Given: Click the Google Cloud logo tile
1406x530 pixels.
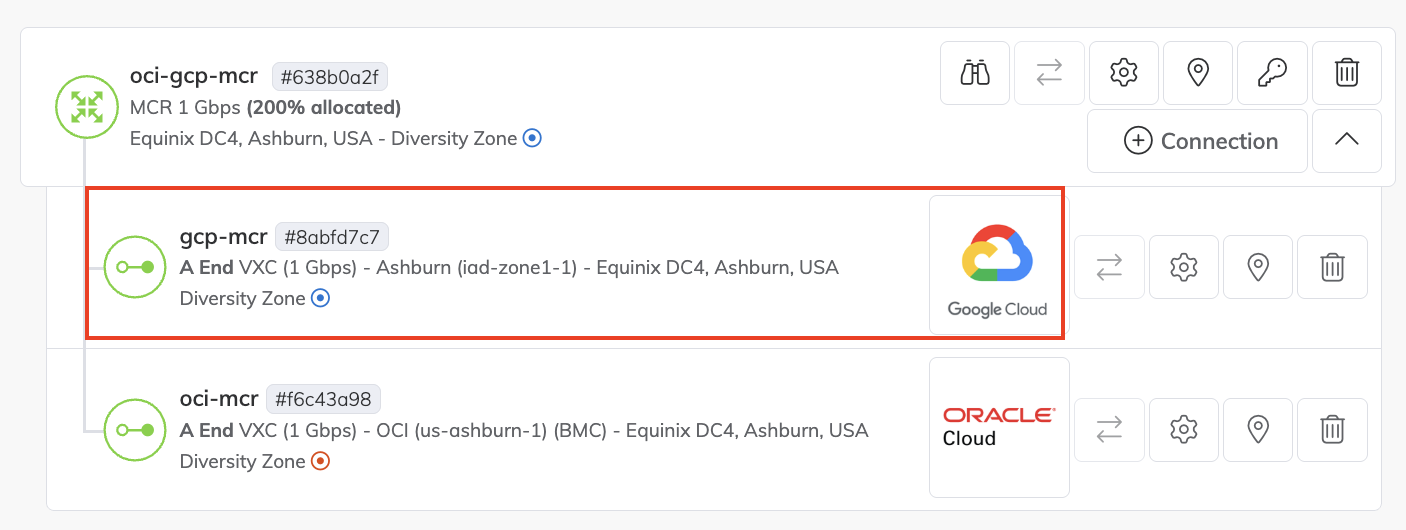Looking at the screenshot, I should pos(998,265).
